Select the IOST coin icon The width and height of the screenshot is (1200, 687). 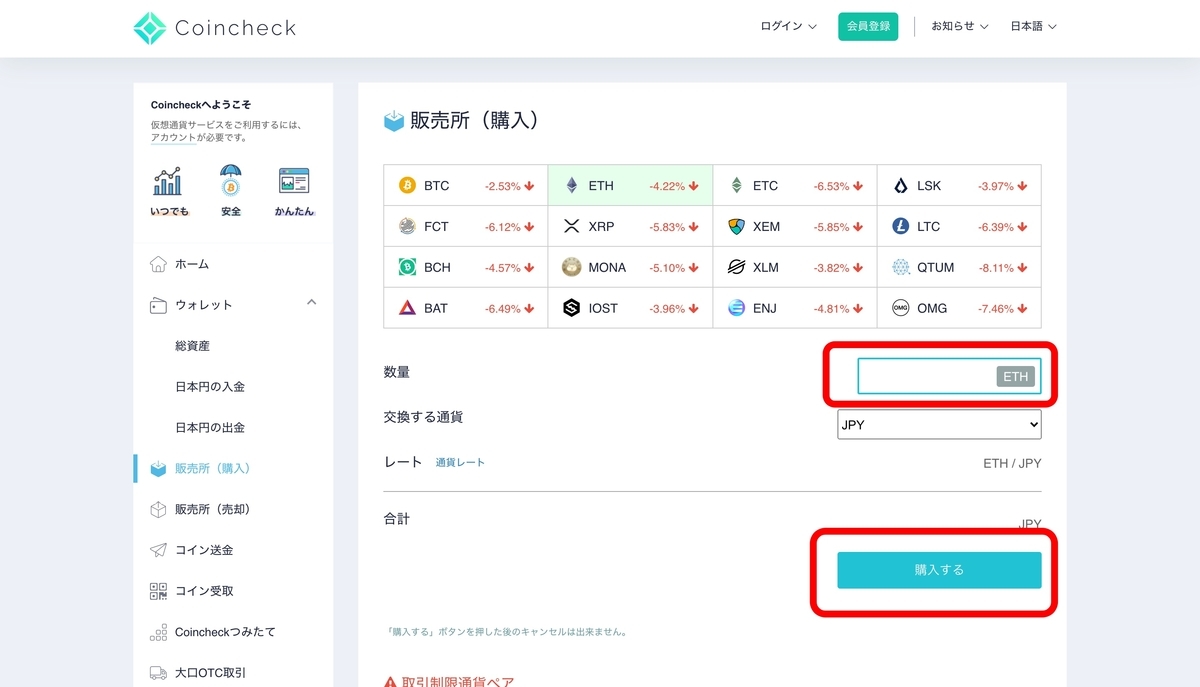tap(572, 308)
